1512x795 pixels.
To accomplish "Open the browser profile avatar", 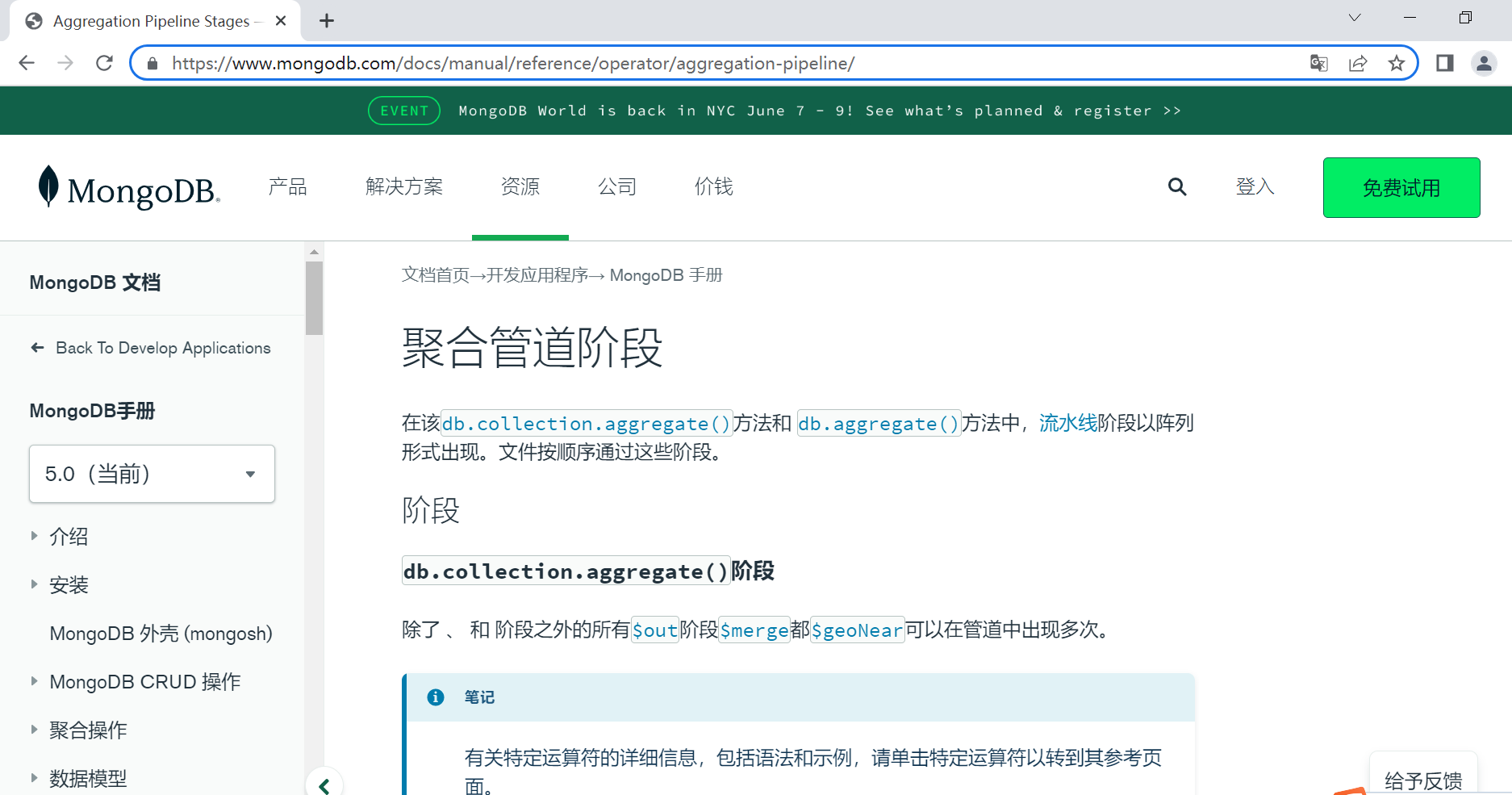I will (x=1484, y=63).
